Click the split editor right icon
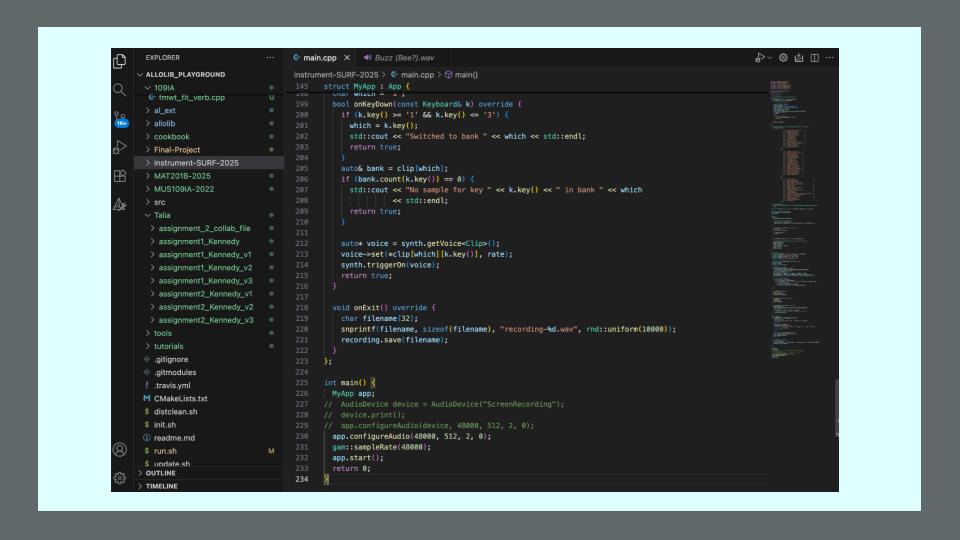 (815, 58)
